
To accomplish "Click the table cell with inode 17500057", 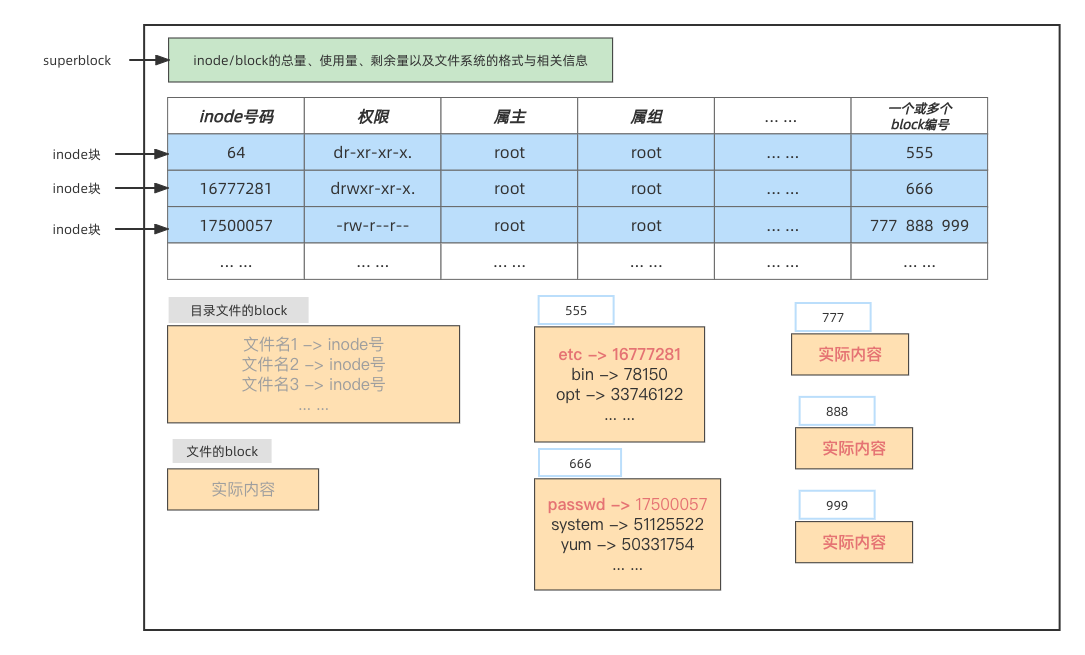I will coord(236,225).
